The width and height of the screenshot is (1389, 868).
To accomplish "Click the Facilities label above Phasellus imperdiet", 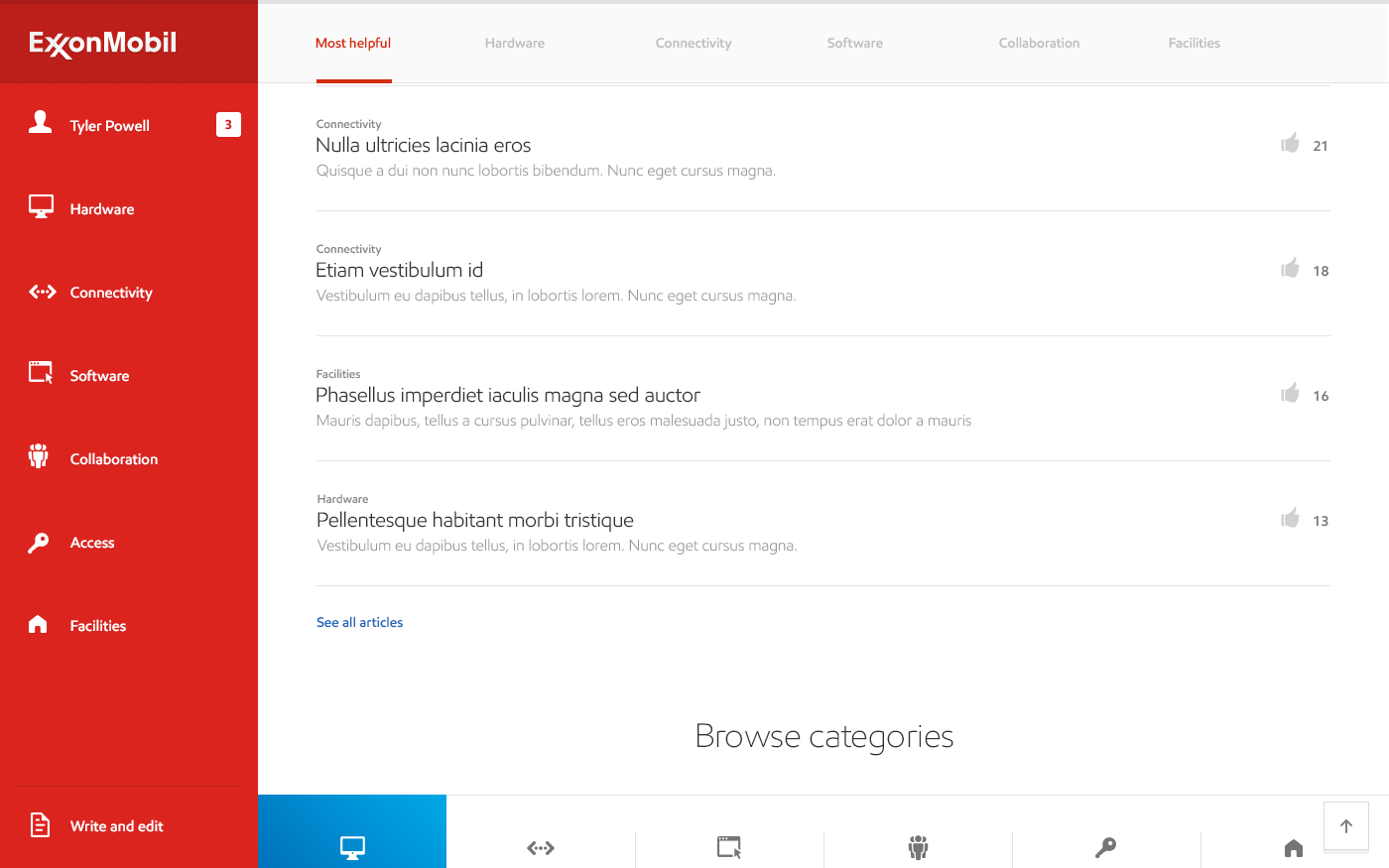I will 338,374.
